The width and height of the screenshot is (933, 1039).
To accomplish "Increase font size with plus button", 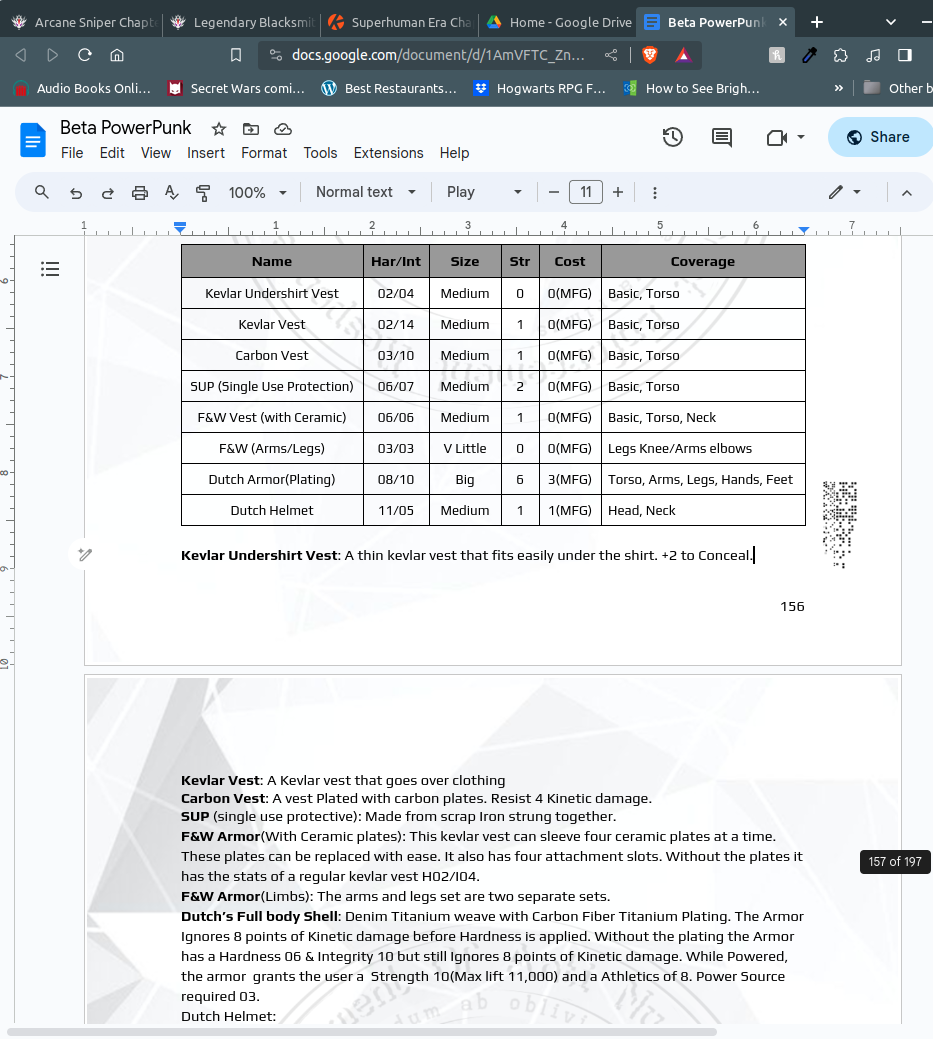I will coord(618,192).
